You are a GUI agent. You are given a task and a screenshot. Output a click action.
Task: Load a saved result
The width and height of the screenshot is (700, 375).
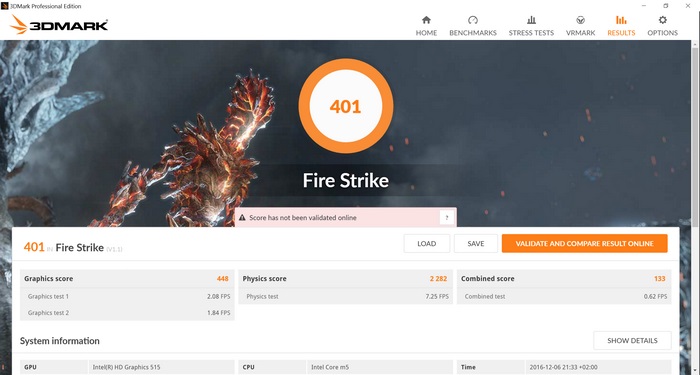[x=426, y=244]
